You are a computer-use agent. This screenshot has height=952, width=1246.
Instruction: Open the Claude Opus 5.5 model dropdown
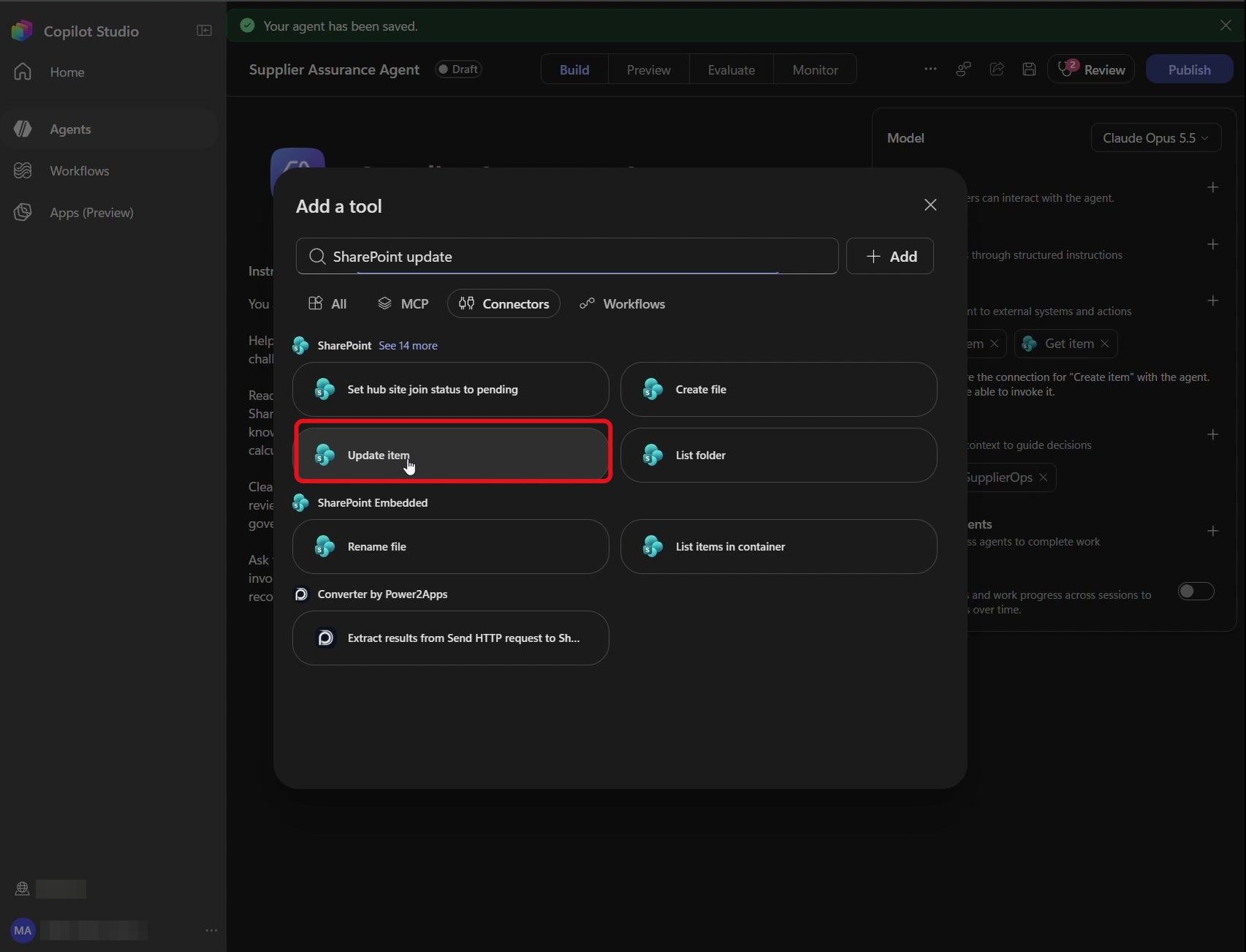tap(1155, 137)
